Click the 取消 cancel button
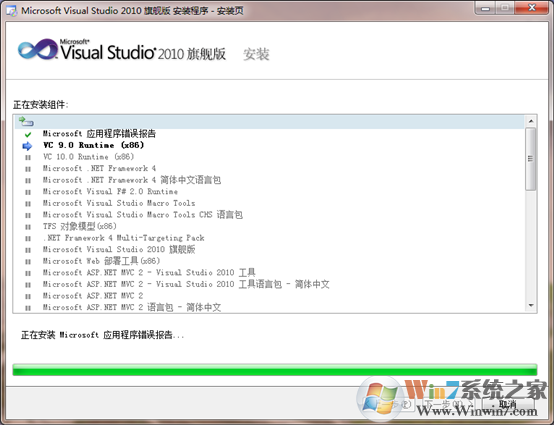 point(507,404)
